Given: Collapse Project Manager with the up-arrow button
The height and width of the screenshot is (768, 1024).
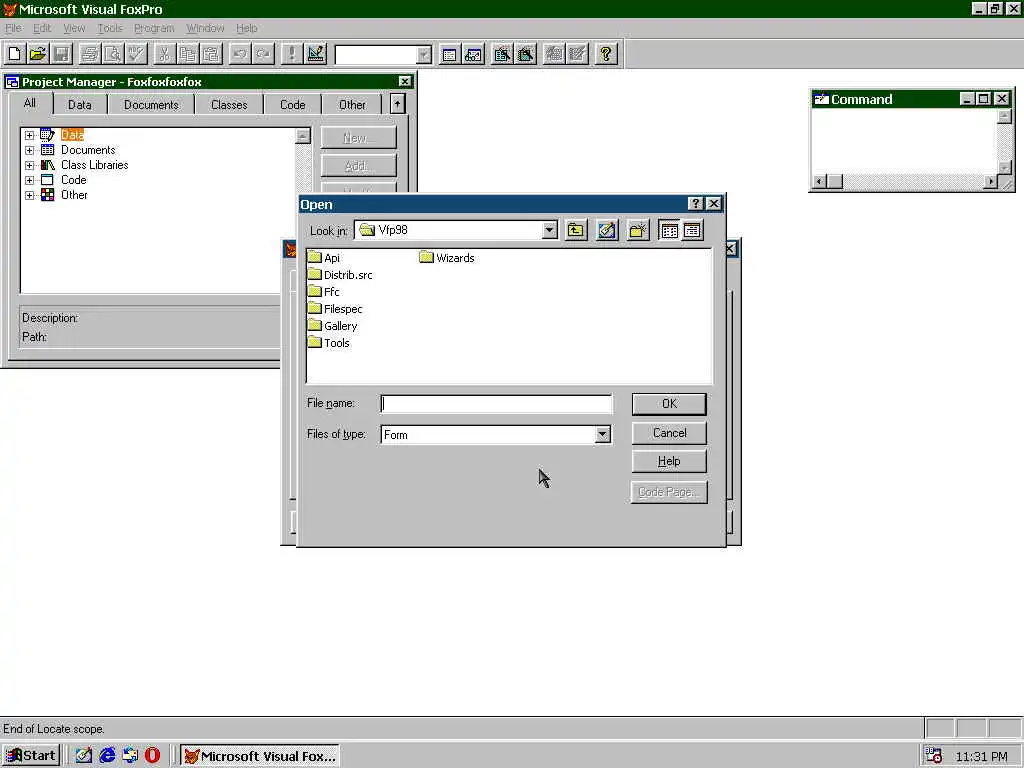Looking at the screenshot, I should coord(397,104).
